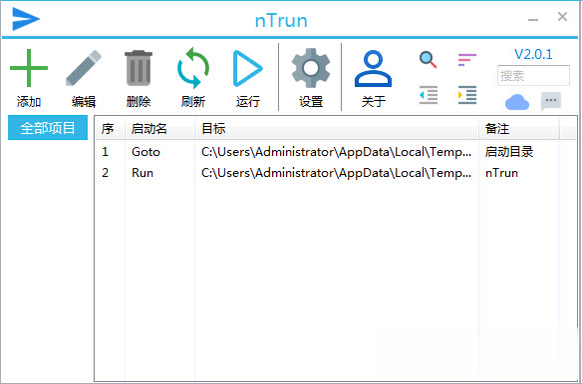Click the trash can Delete (删除) icon

click(138, 68)
